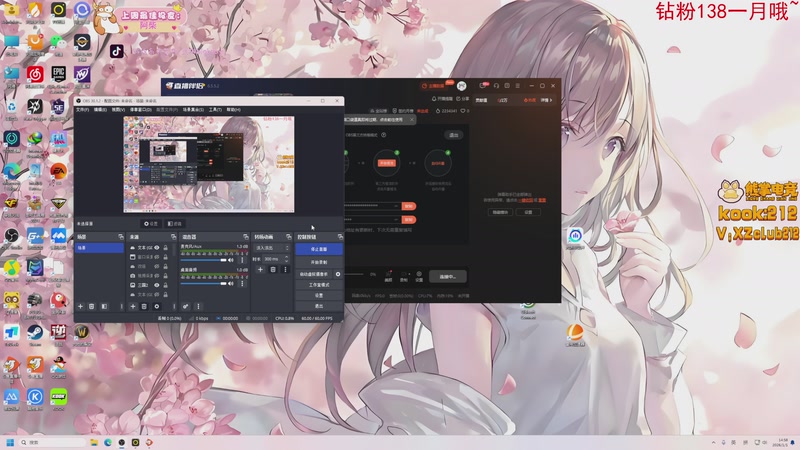The height and width of the screenshot is (450, 800).
Task: Adjust the 300 ms duration stepper
Action: coord(286,259)
